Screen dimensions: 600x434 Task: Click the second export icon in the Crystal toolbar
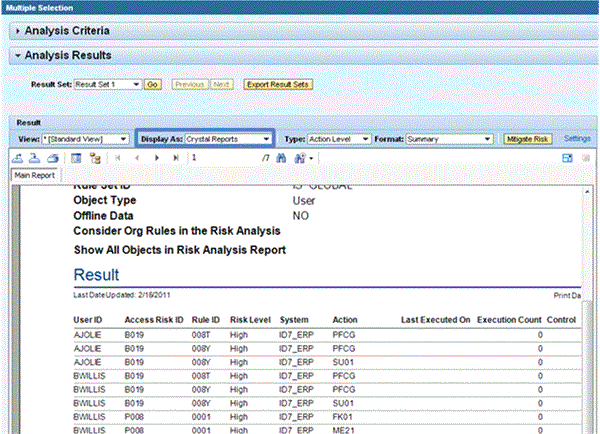(35, 158)
